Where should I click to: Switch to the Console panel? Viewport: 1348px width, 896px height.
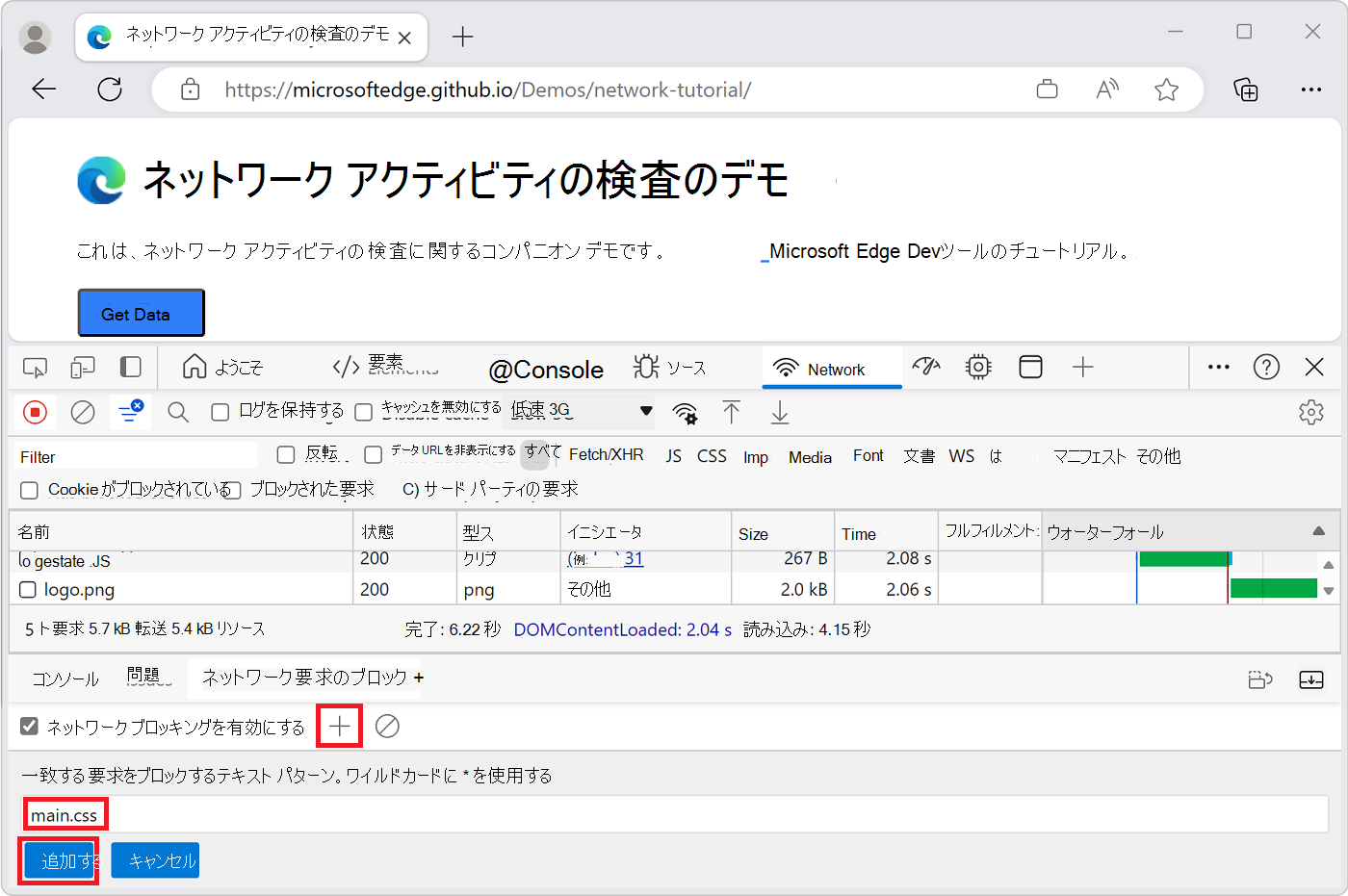tap(545, 368)
